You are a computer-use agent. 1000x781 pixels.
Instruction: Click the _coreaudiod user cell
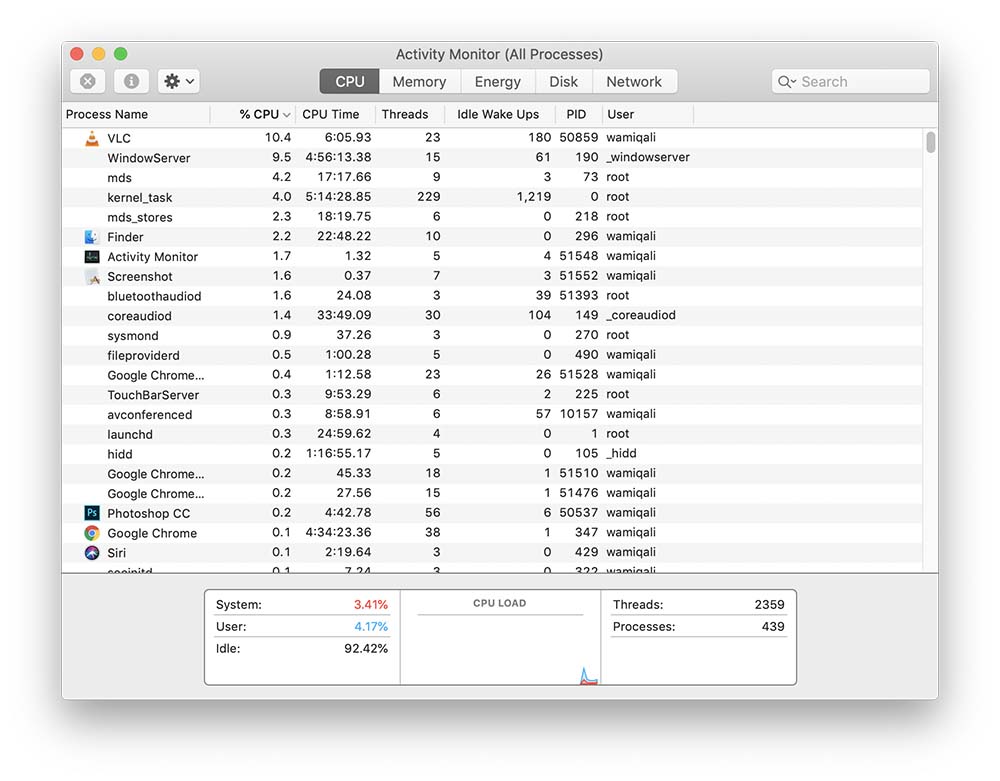tap(641, 316)
